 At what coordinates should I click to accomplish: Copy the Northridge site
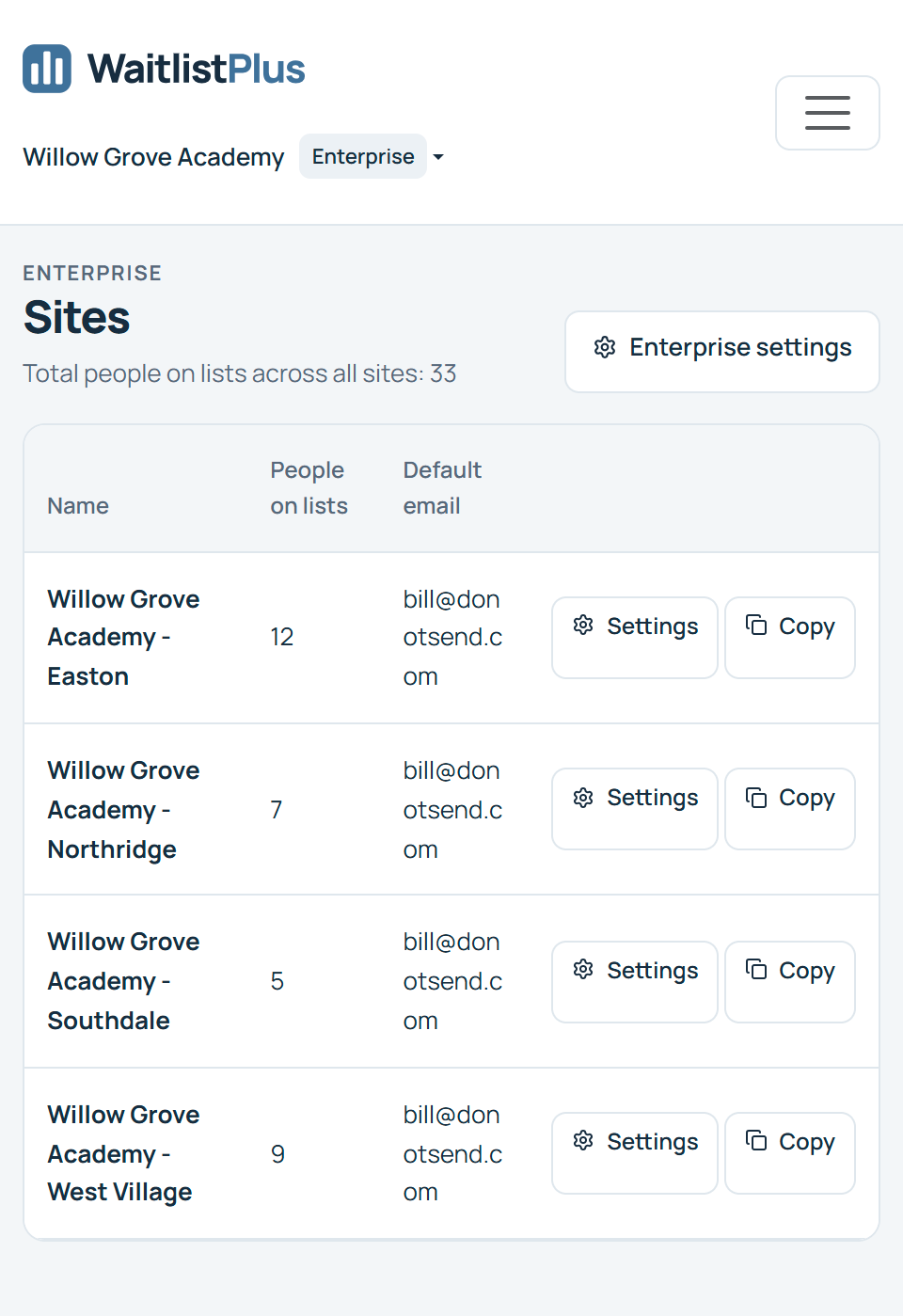coord(790,809)
